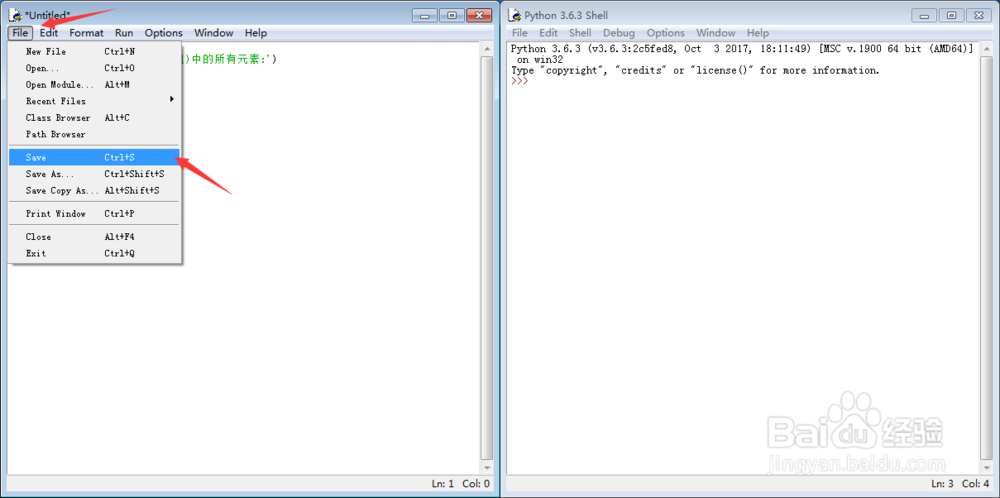Open the Window menu in Untitled editor

[x=214, y=33]
